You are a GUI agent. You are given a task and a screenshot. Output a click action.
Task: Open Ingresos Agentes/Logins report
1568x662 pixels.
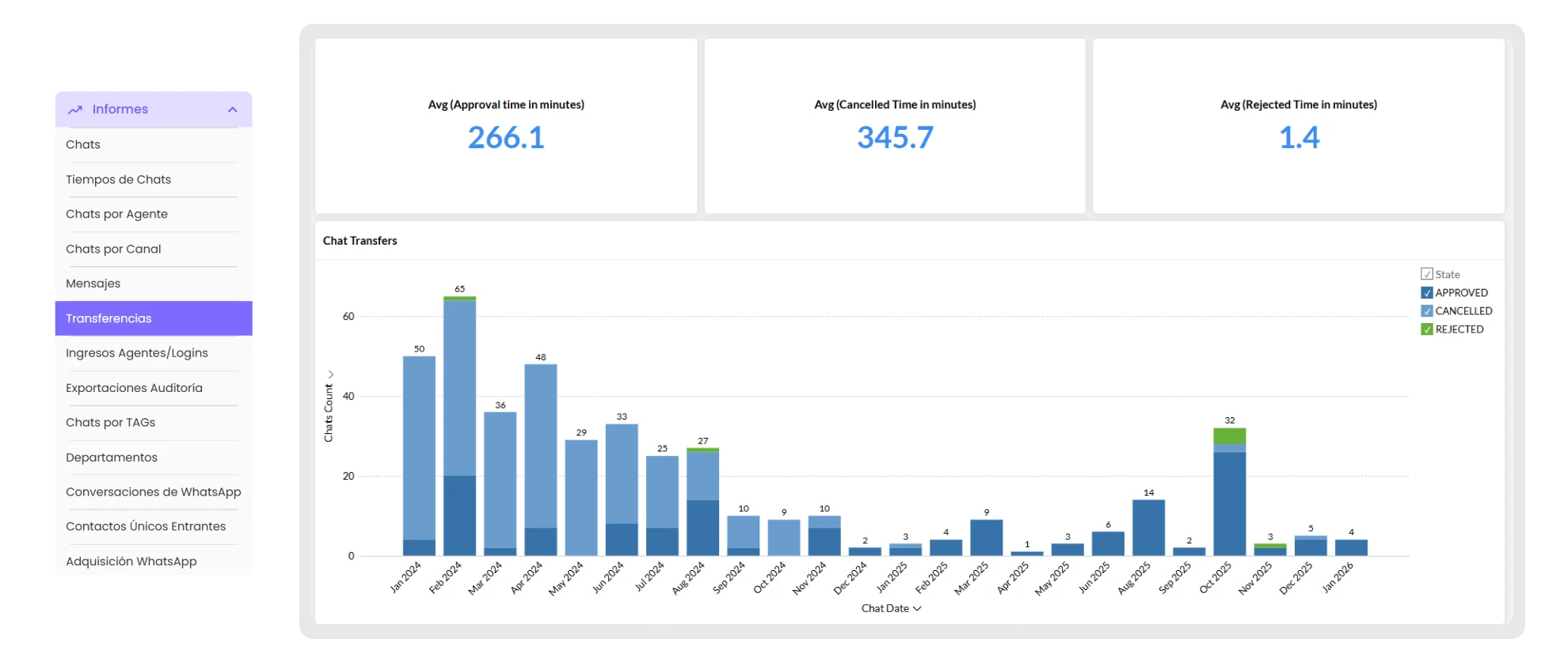tap(136, 353)
